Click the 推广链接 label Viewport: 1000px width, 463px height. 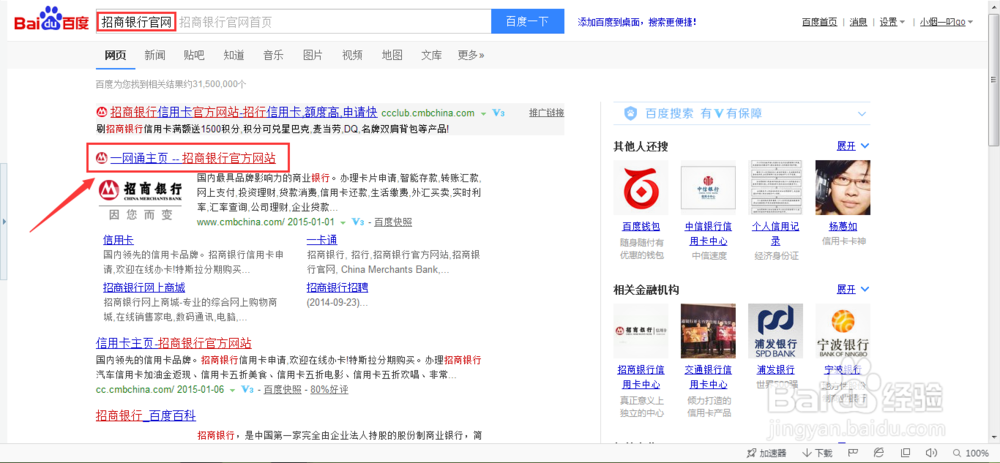tap(547, 113)
